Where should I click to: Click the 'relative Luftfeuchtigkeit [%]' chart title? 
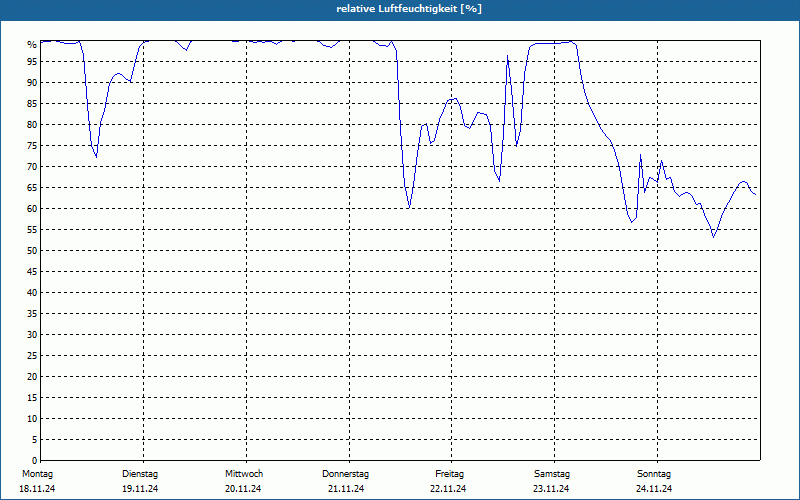[x=409, y=9]
